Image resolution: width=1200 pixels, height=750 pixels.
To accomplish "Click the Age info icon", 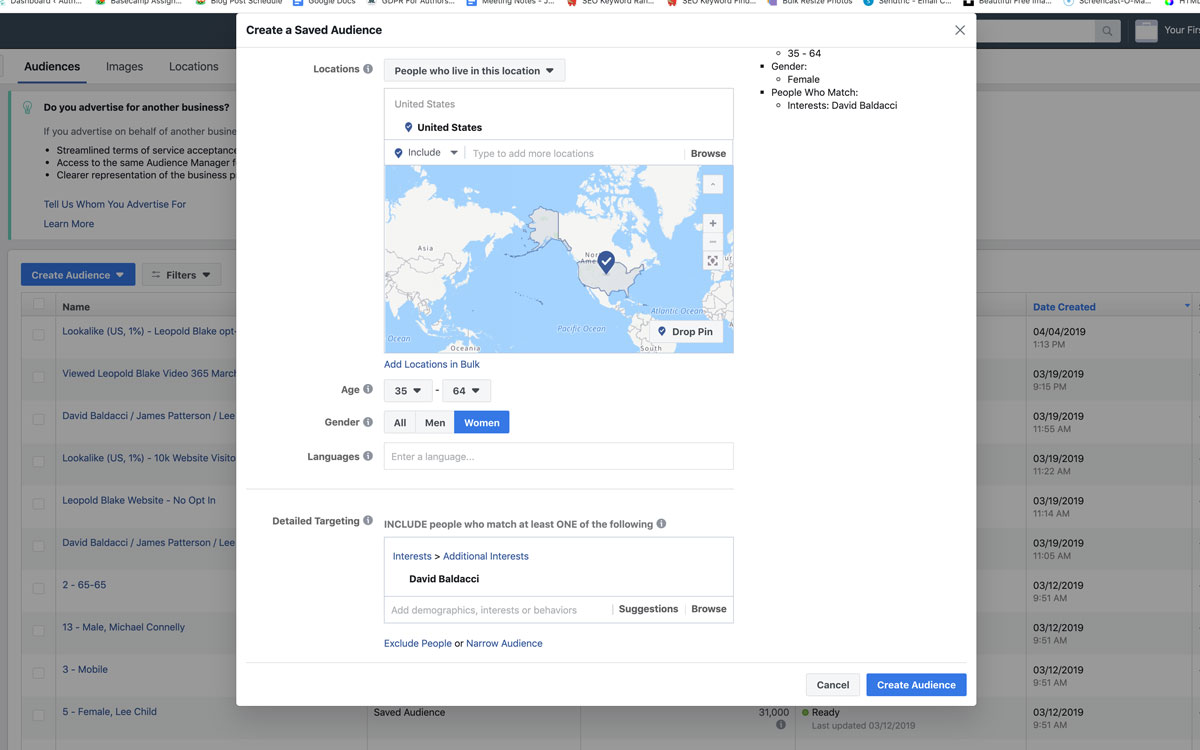I will click(368, 389).
